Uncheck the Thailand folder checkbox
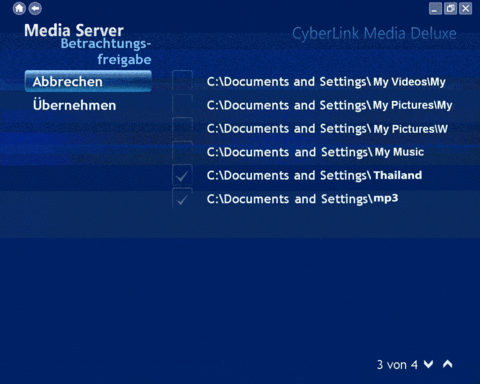The image size is (480, 384). [x=182, y=175]
